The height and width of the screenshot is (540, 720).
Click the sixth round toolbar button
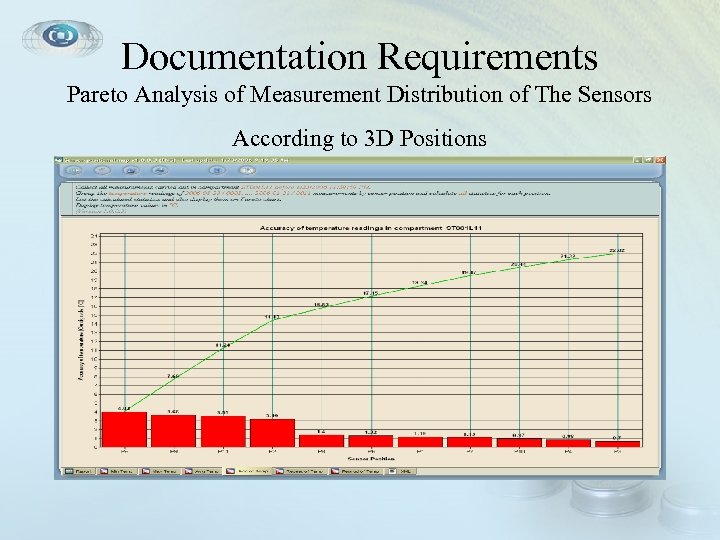pos(247,170)
